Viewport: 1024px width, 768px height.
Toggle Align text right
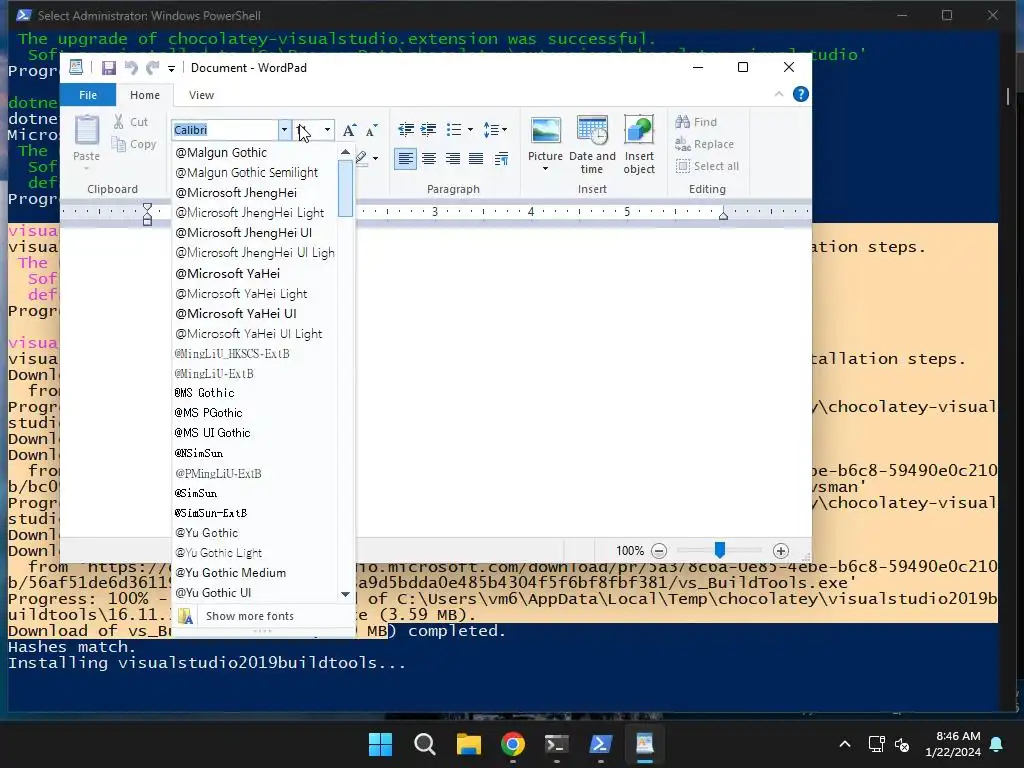(x=453, y=159)
